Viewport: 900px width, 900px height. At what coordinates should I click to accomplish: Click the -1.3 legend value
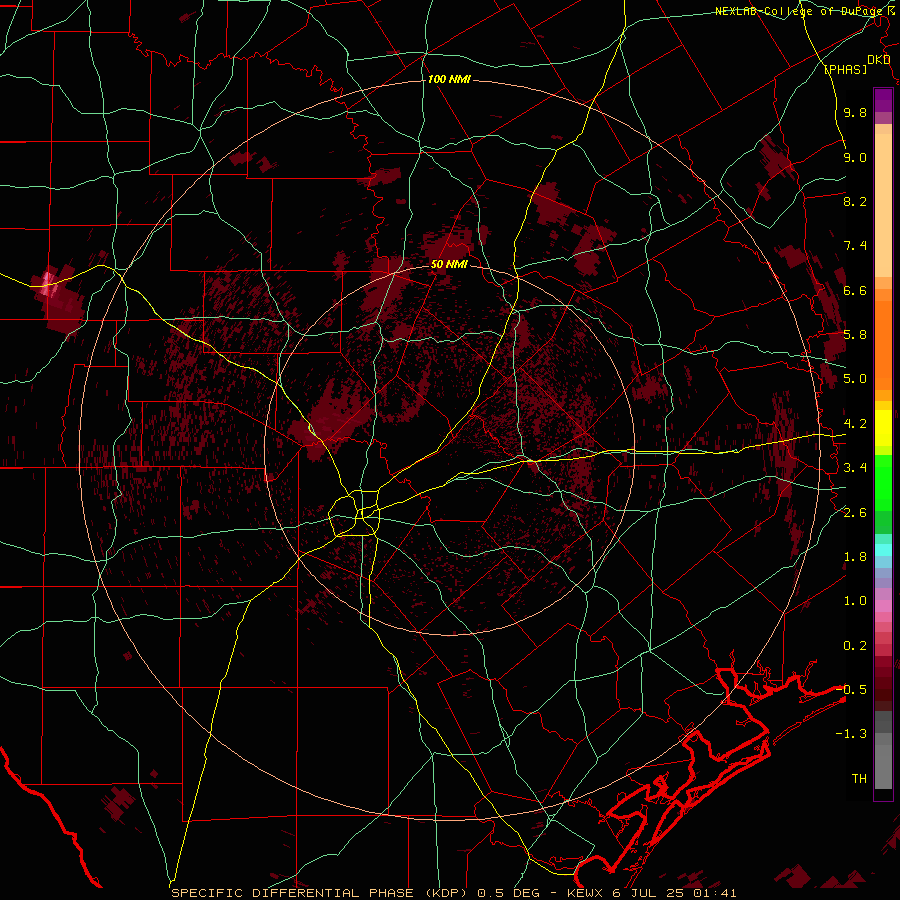point(851,734)
